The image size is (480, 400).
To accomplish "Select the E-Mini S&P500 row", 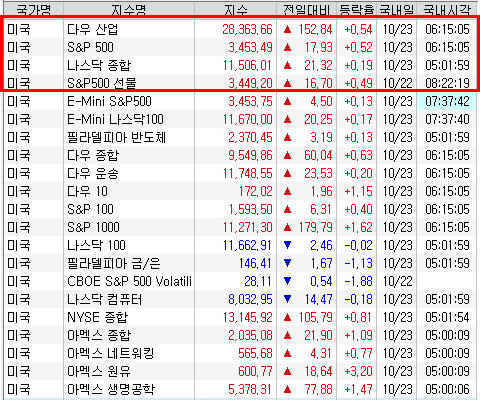I will 240,101.
